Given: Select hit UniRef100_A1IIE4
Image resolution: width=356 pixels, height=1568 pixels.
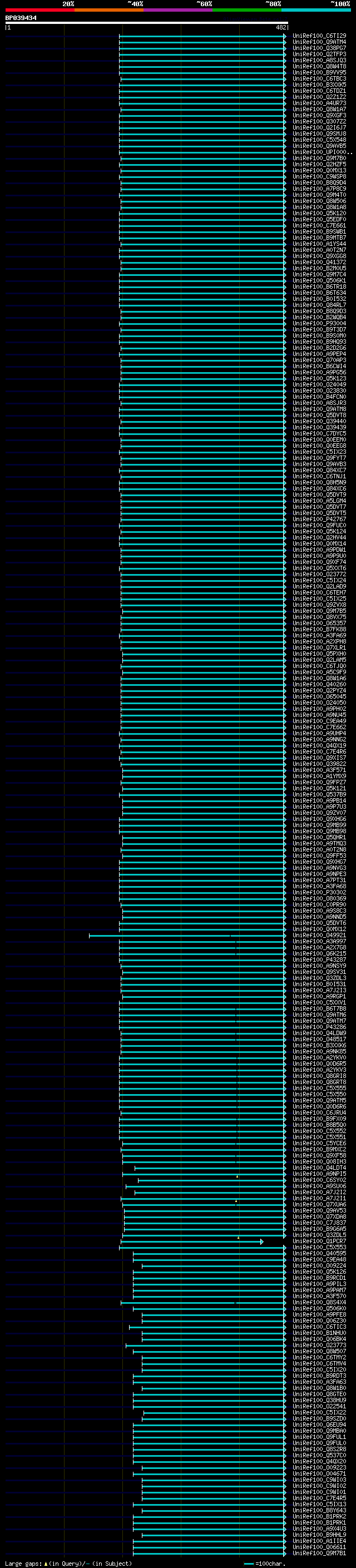Looking at the screenshot, I should [319, 1541].
